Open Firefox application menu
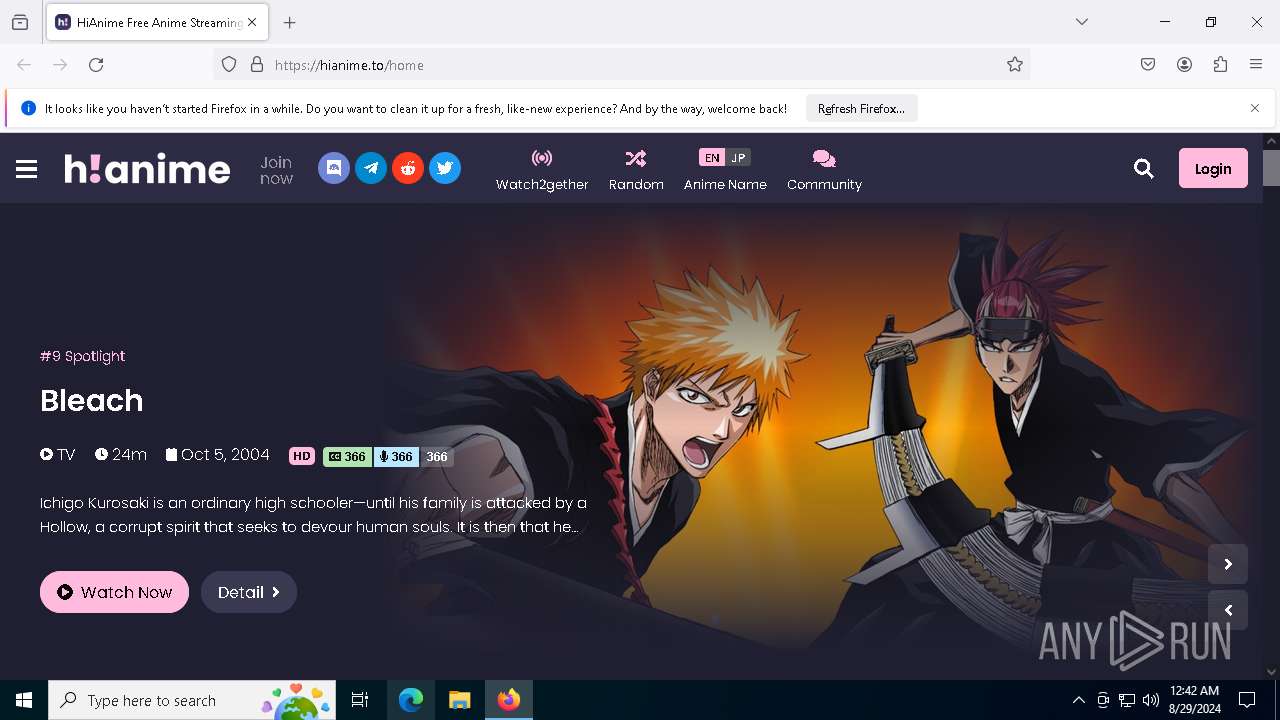Viewport: 1280px width, 720px height. (1256, 65)
